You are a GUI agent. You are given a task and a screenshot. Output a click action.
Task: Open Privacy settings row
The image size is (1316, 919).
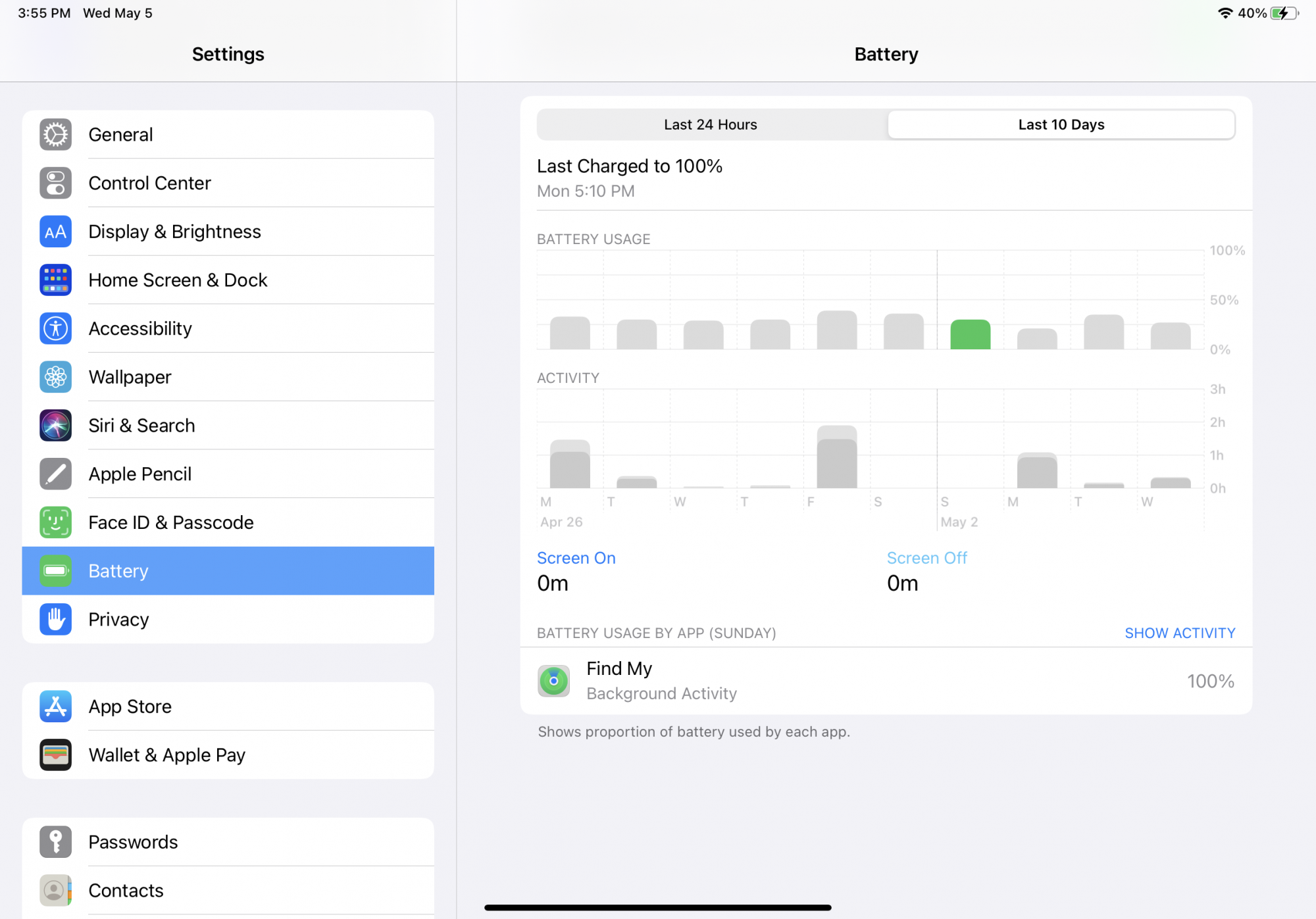point(228,620)
